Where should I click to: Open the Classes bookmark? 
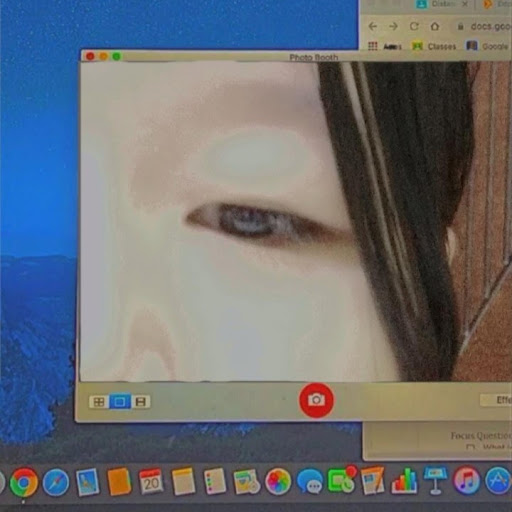click(x=434, y=46)
